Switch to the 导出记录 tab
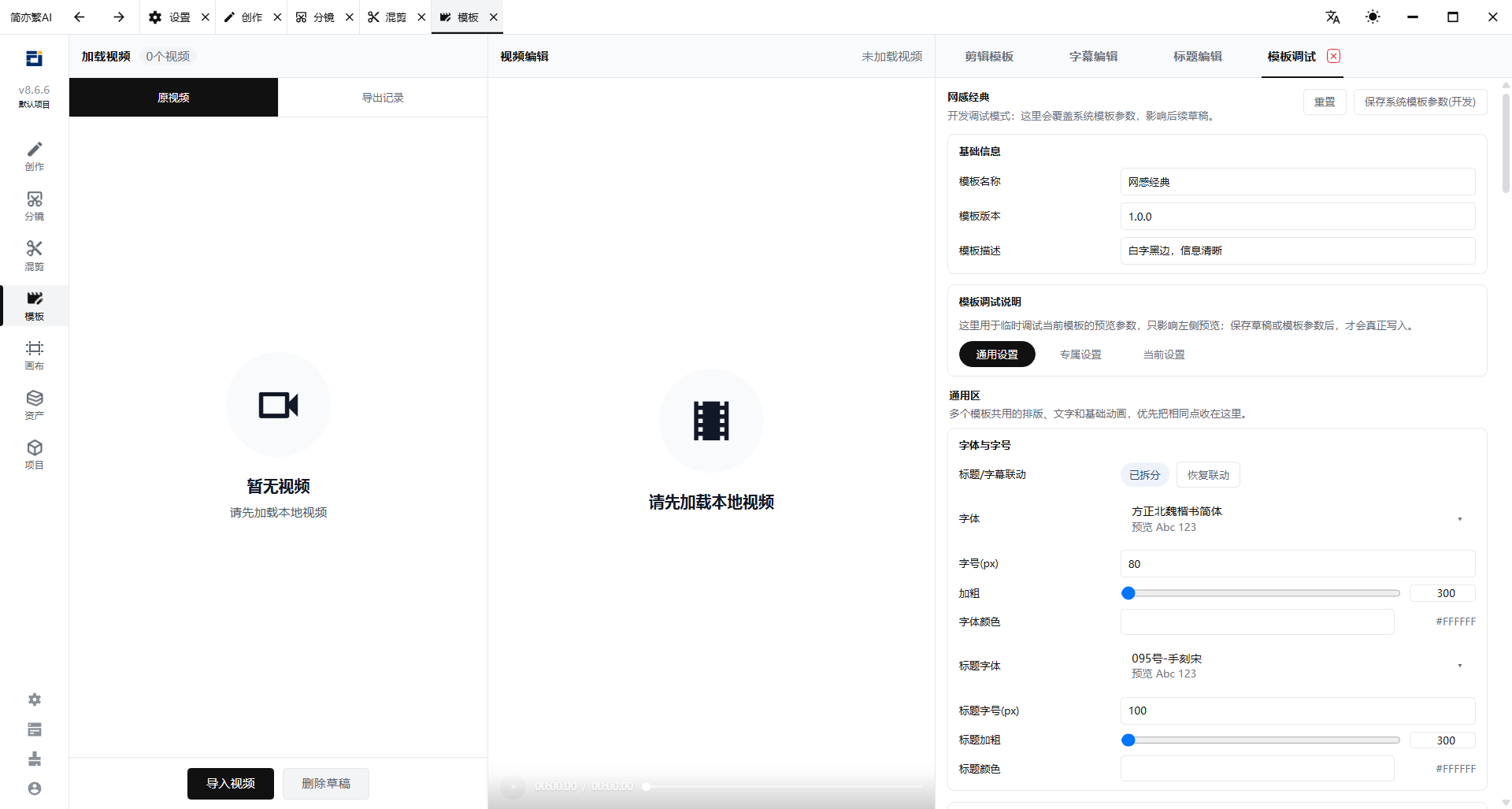The image size is (1512, 809). [x=383, y=98]
